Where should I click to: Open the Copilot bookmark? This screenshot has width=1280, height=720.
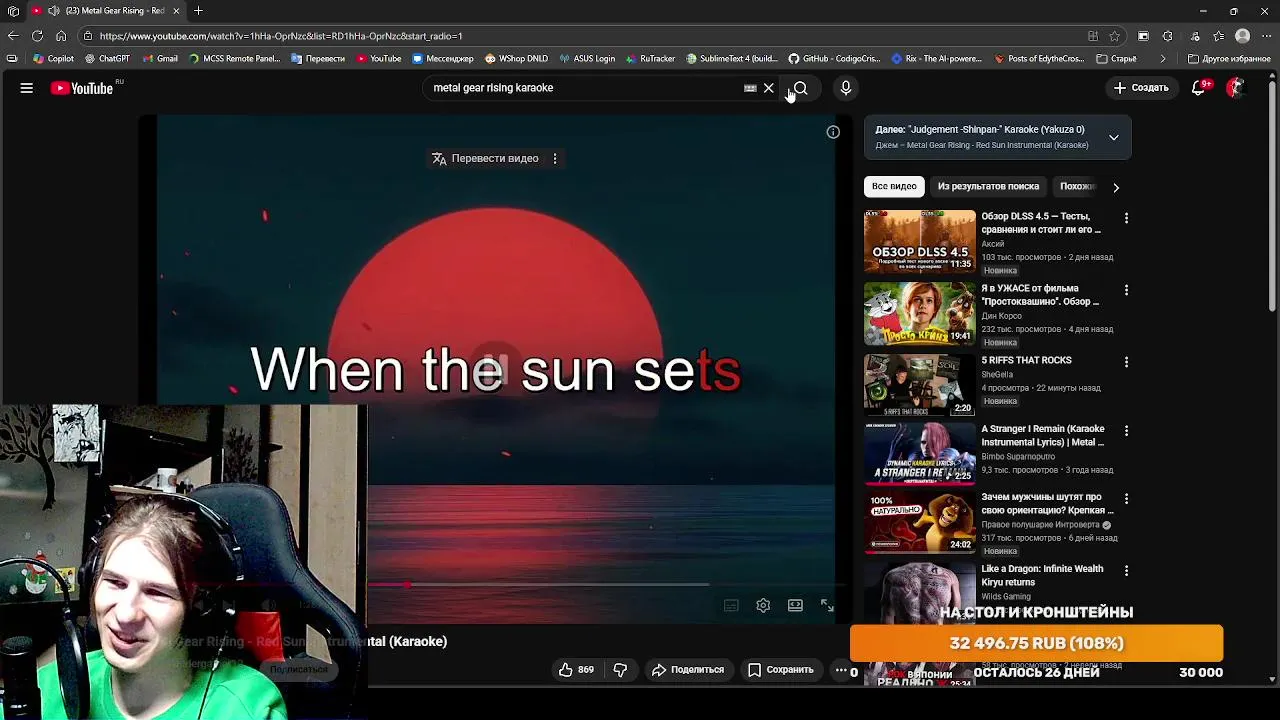(54, 59)
